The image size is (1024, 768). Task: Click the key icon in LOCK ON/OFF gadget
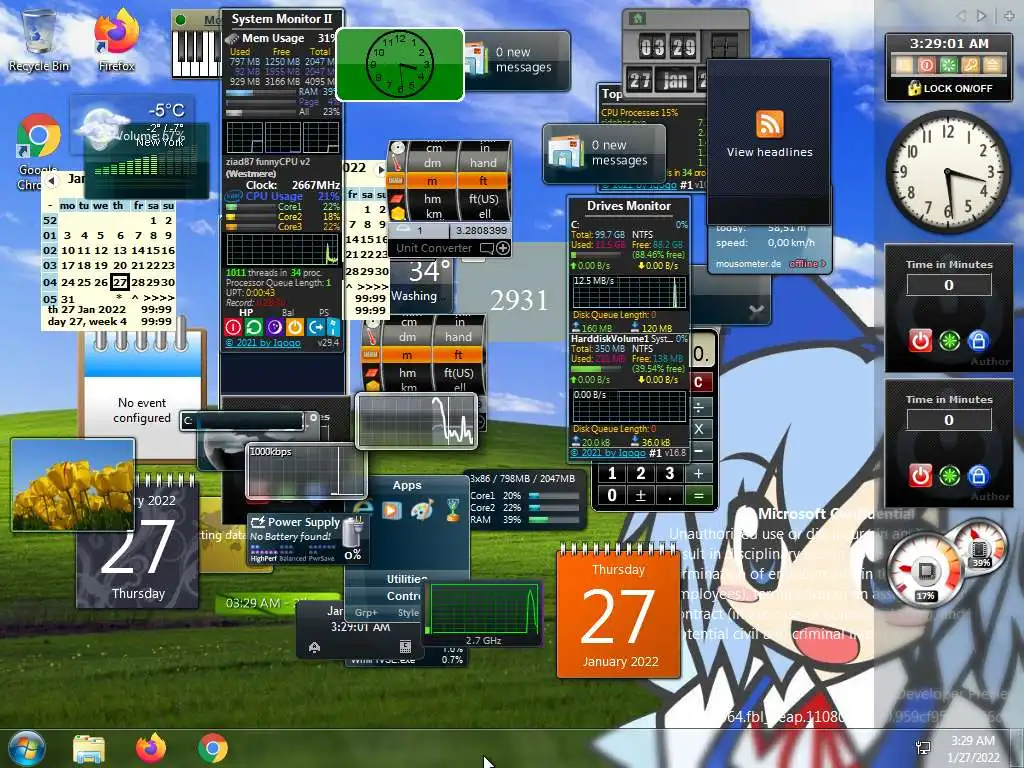[x=970, y=65]
